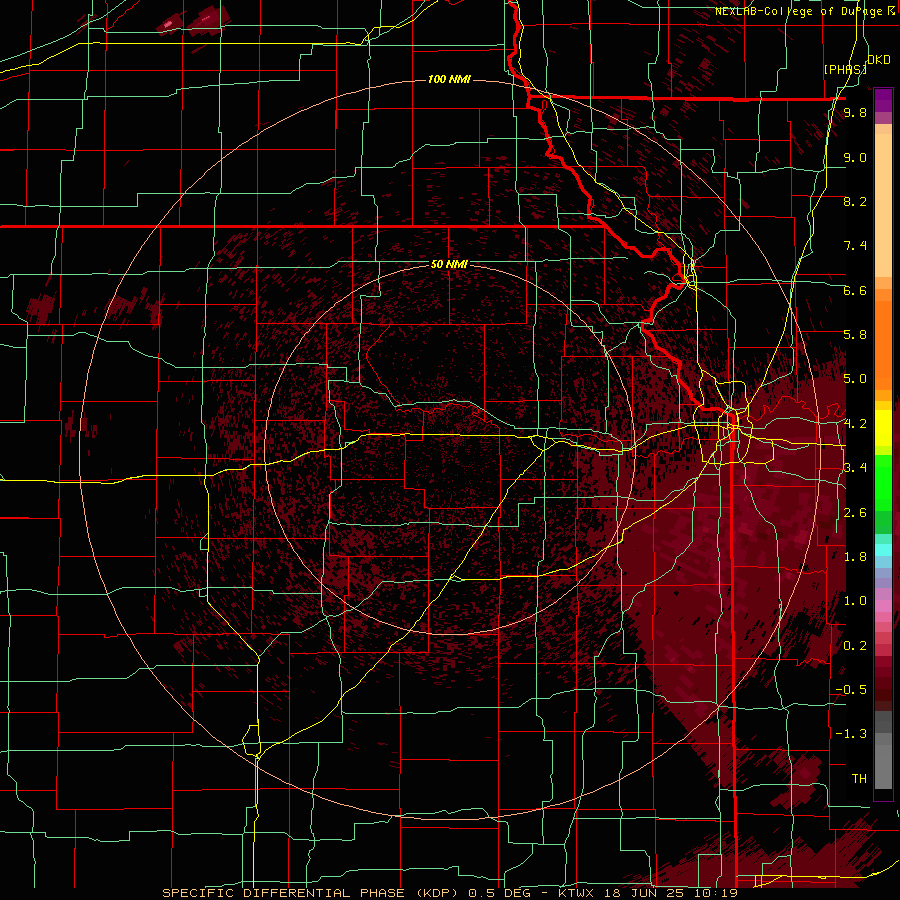Viewport: 900px width, 900px height.
Task: Click the 5.8 value on the scale
Action: point(855,335)
